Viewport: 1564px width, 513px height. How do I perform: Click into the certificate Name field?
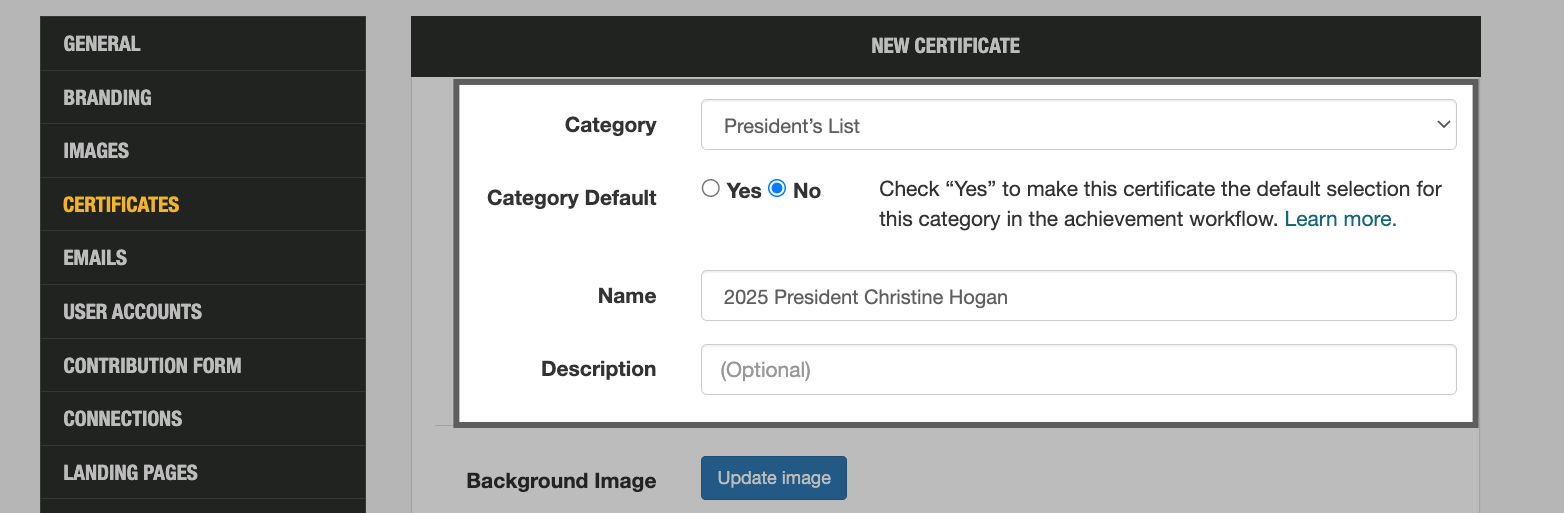1078,296
